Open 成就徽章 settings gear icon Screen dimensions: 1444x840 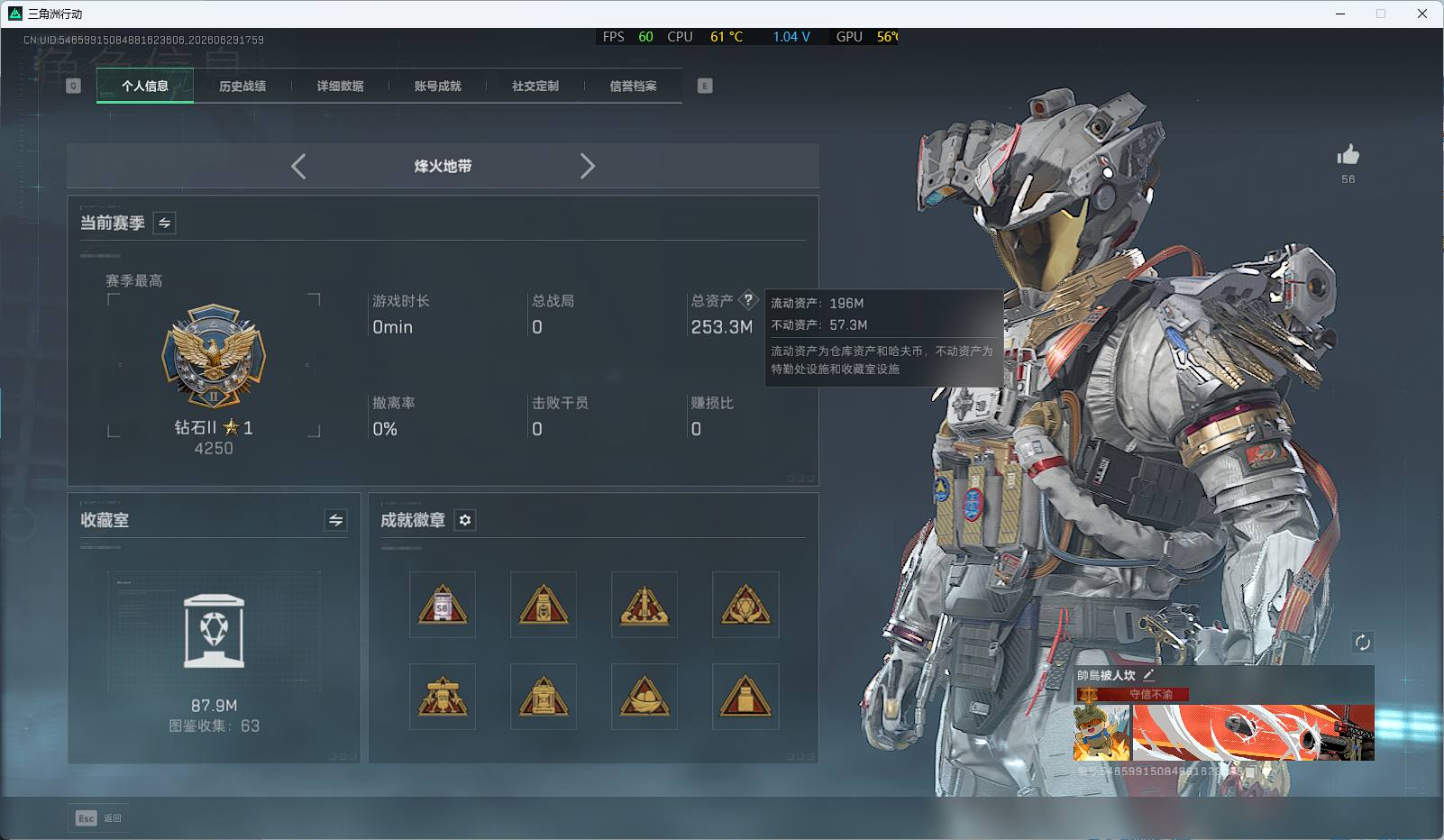tap(465, 520)
